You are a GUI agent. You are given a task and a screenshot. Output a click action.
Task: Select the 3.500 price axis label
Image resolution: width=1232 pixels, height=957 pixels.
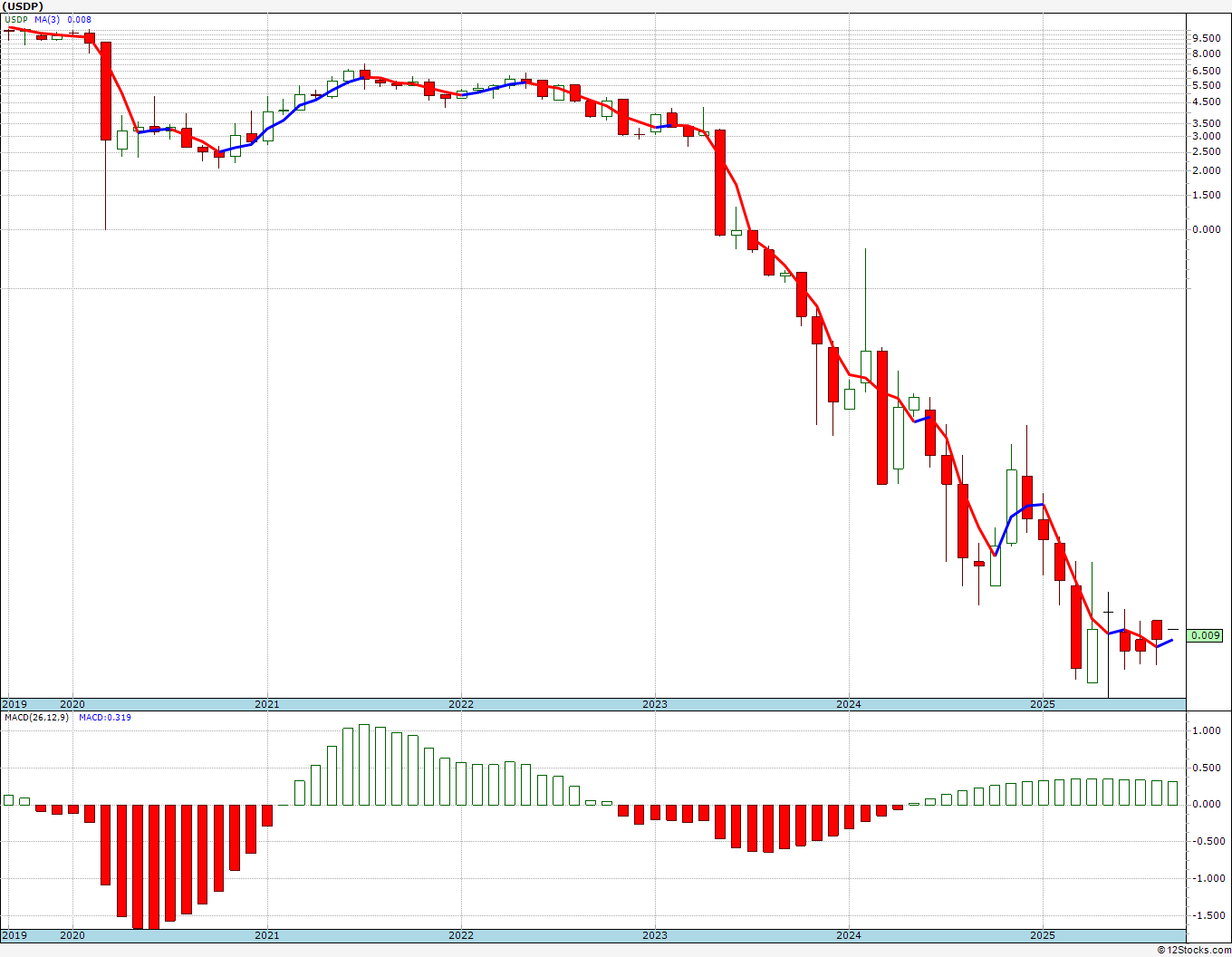1207,123
